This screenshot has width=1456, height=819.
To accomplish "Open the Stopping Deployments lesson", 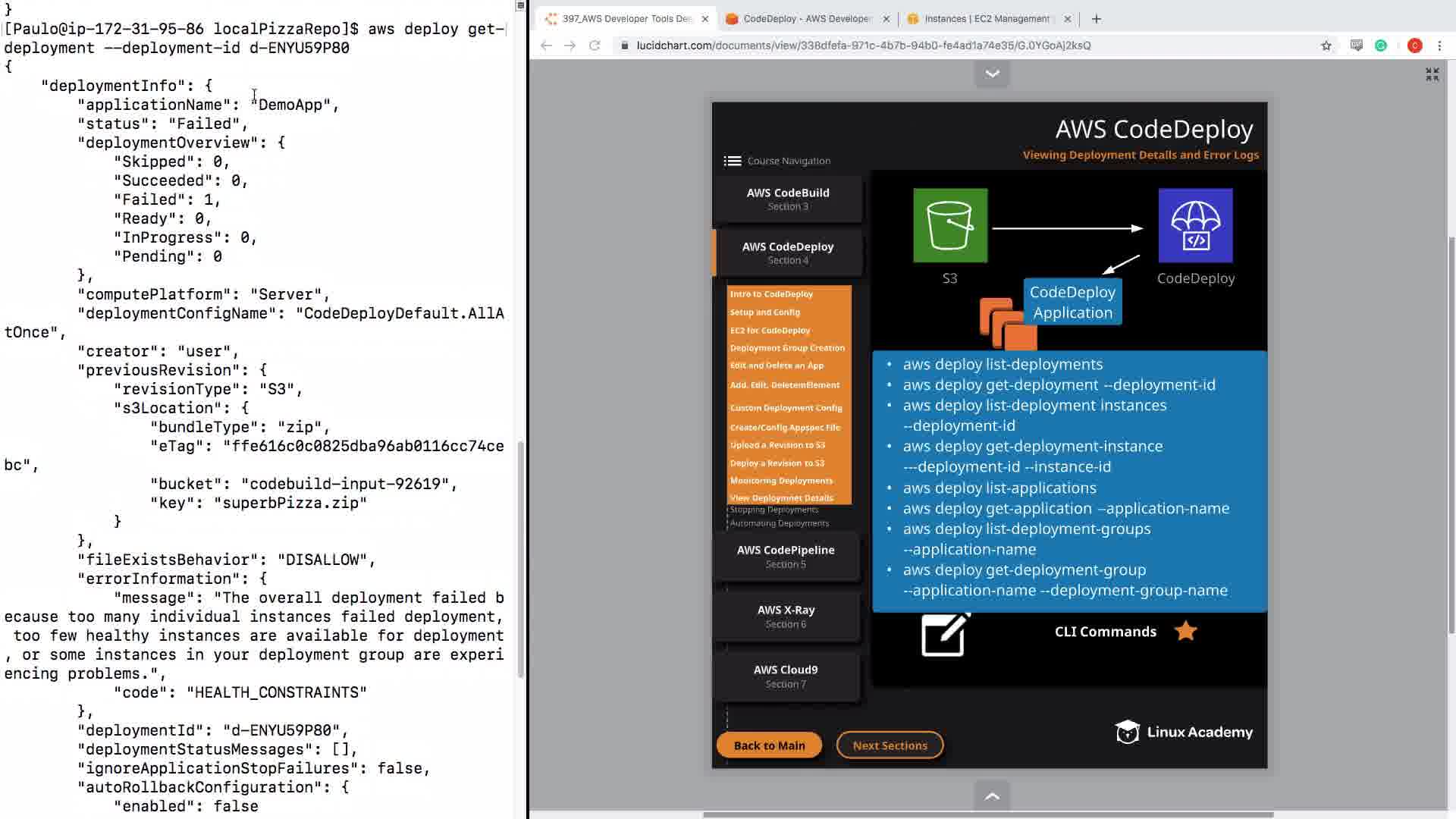I will click(x=773, y=510).
